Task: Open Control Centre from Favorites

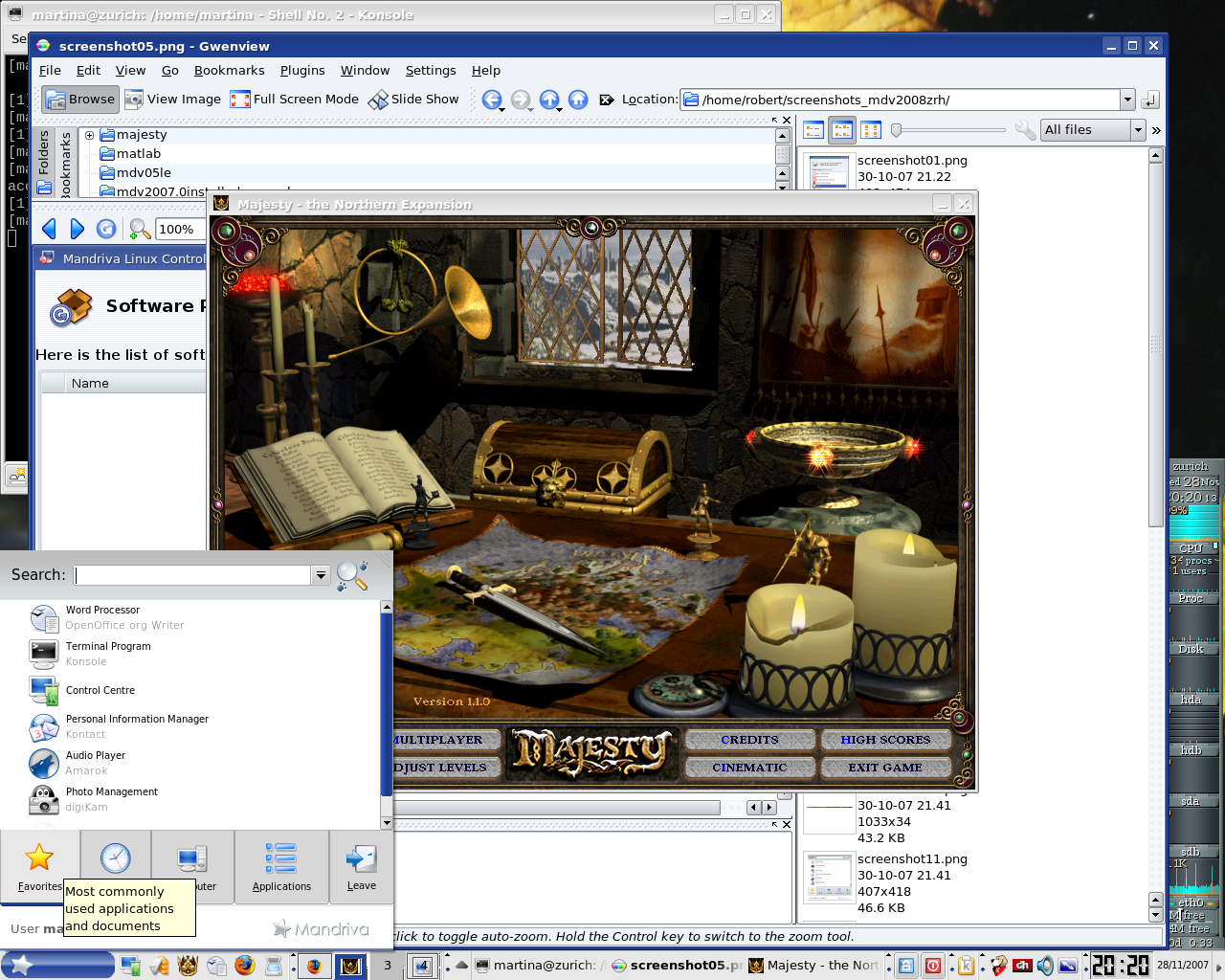Action: coord(191,691)
